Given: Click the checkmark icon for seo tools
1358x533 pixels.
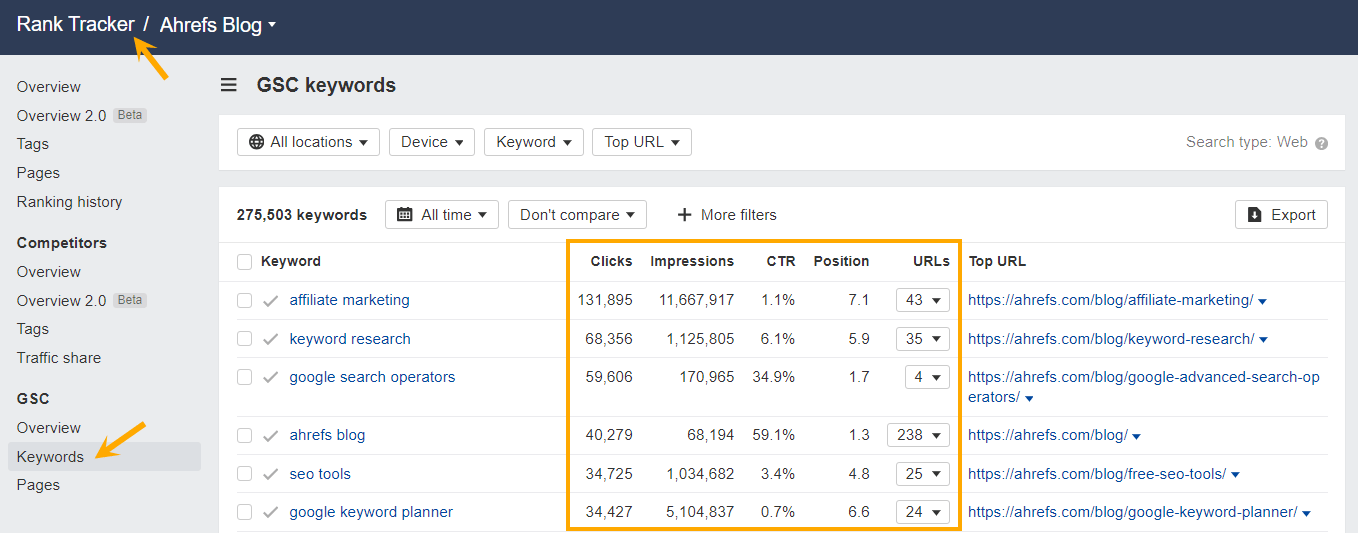Looking at the screenshot, I should tap(270, 474).
